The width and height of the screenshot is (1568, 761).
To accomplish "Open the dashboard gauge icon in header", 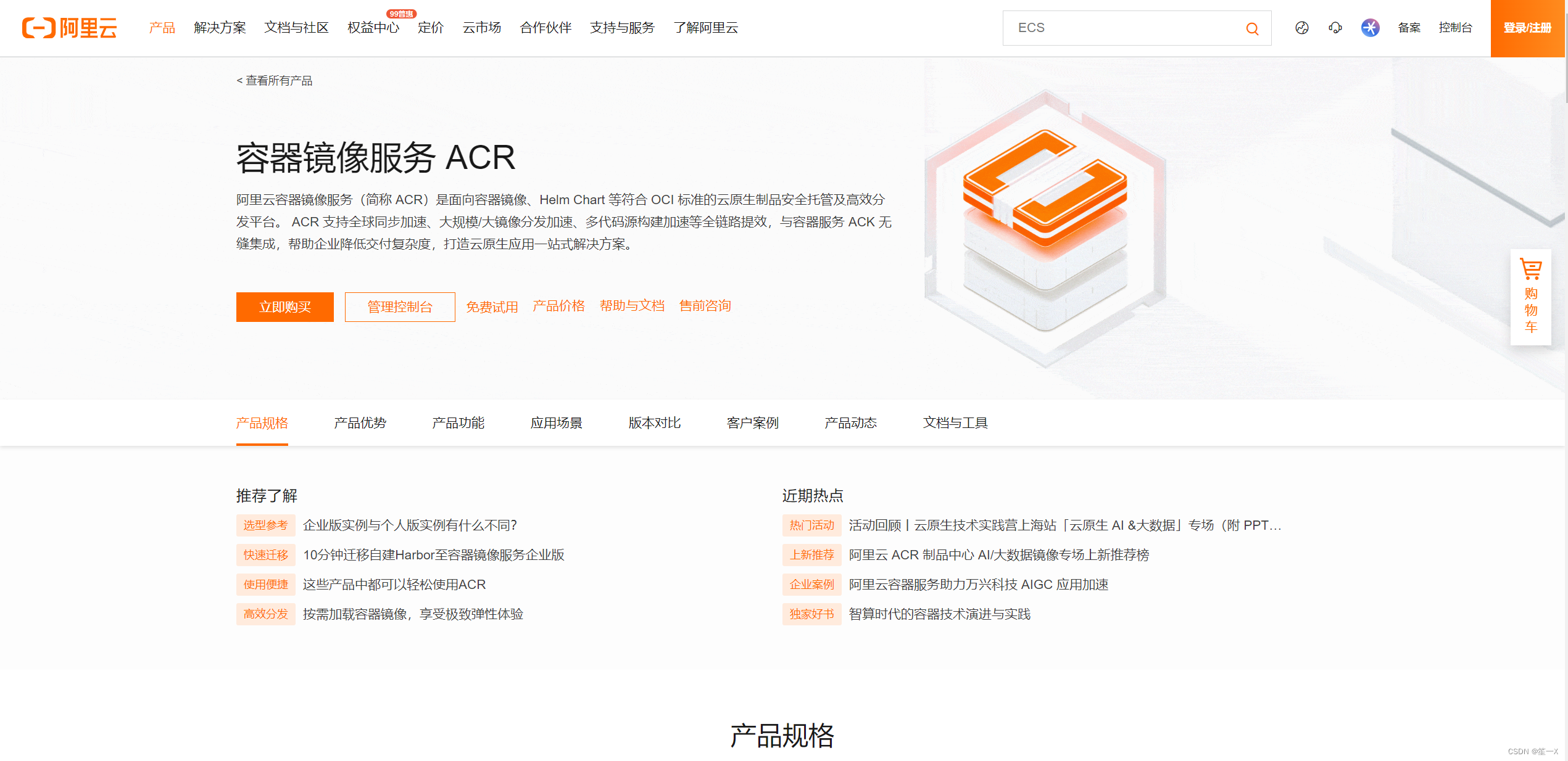I will [x=1301, y=28].
